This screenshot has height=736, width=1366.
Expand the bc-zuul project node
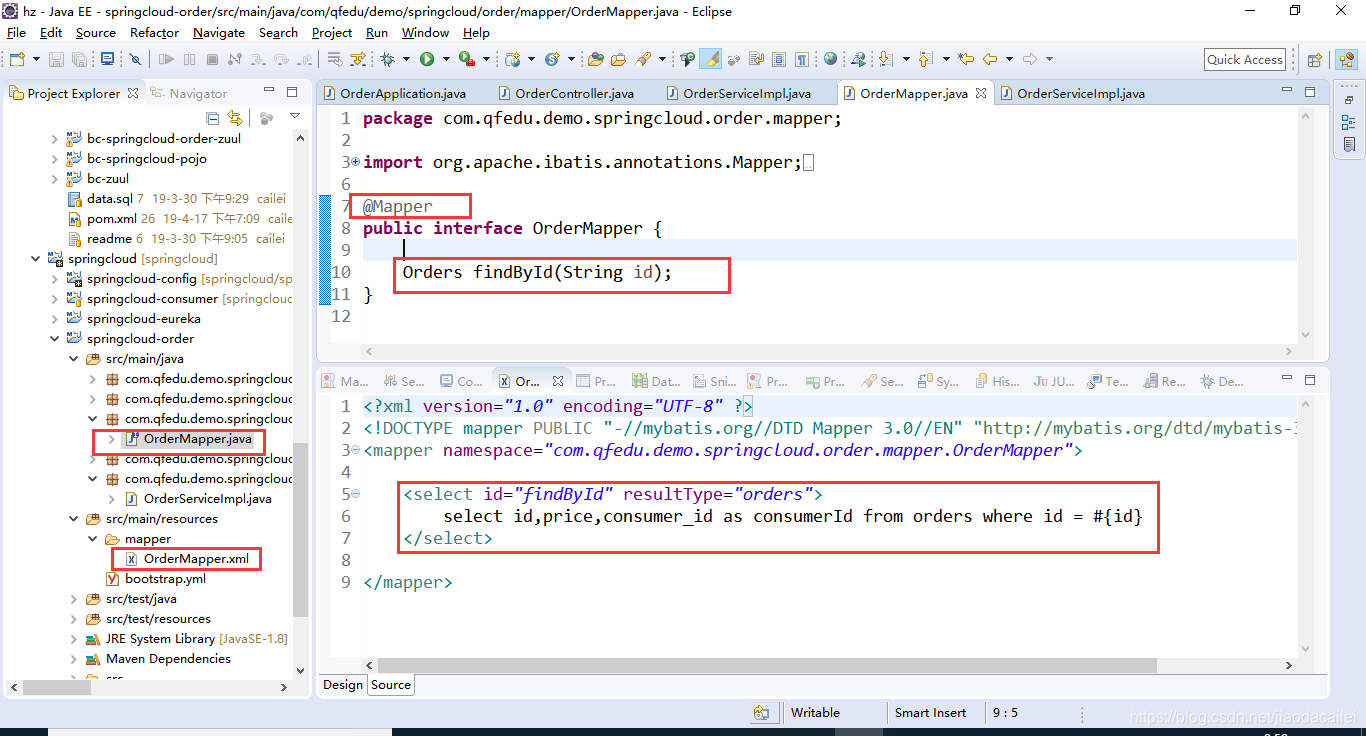[x=54, y=179]
